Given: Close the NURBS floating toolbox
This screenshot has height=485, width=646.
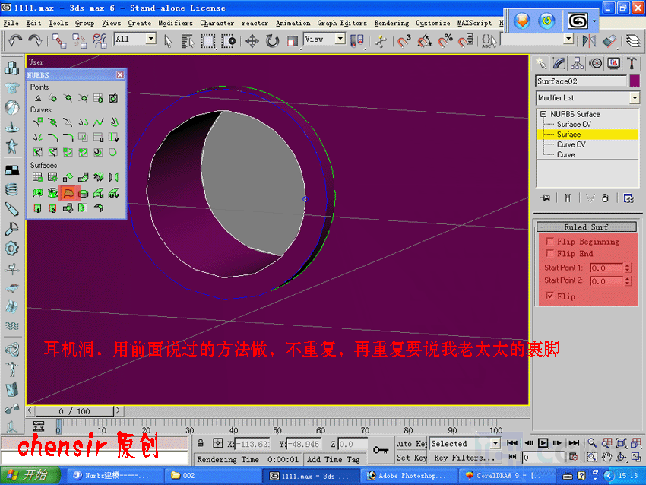Looking at the screenshot, I should pos(120,75).
